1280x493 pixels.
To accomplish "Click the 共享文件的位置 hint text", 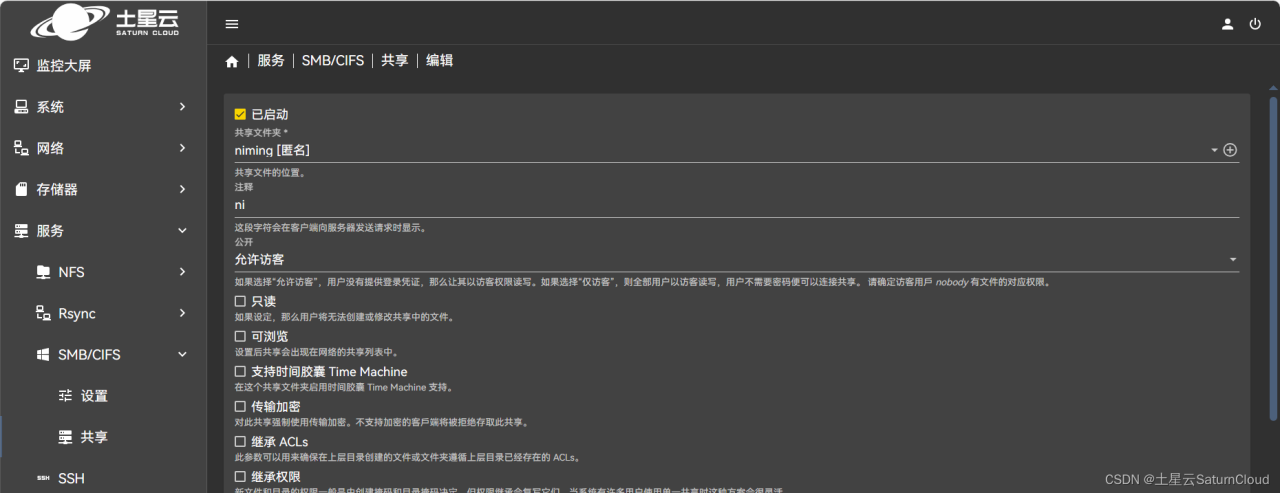I will coord(270,172).
